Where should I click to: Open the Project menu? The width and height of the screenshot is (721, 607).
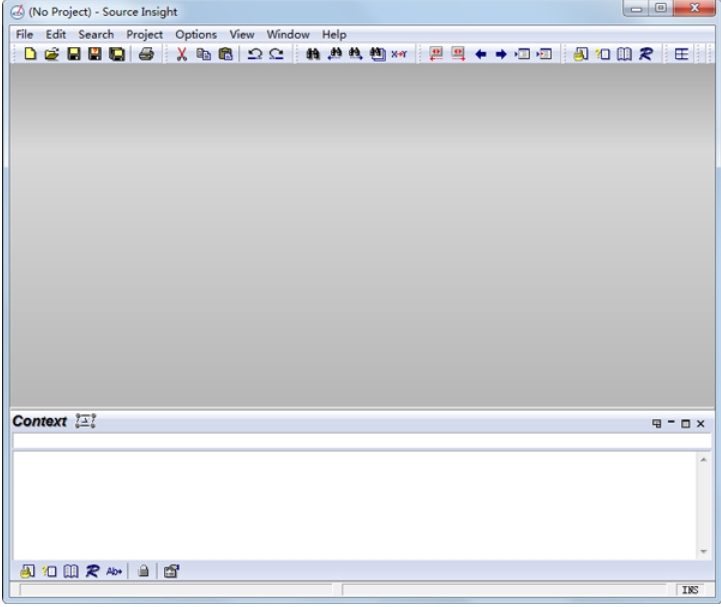point(144,34)
